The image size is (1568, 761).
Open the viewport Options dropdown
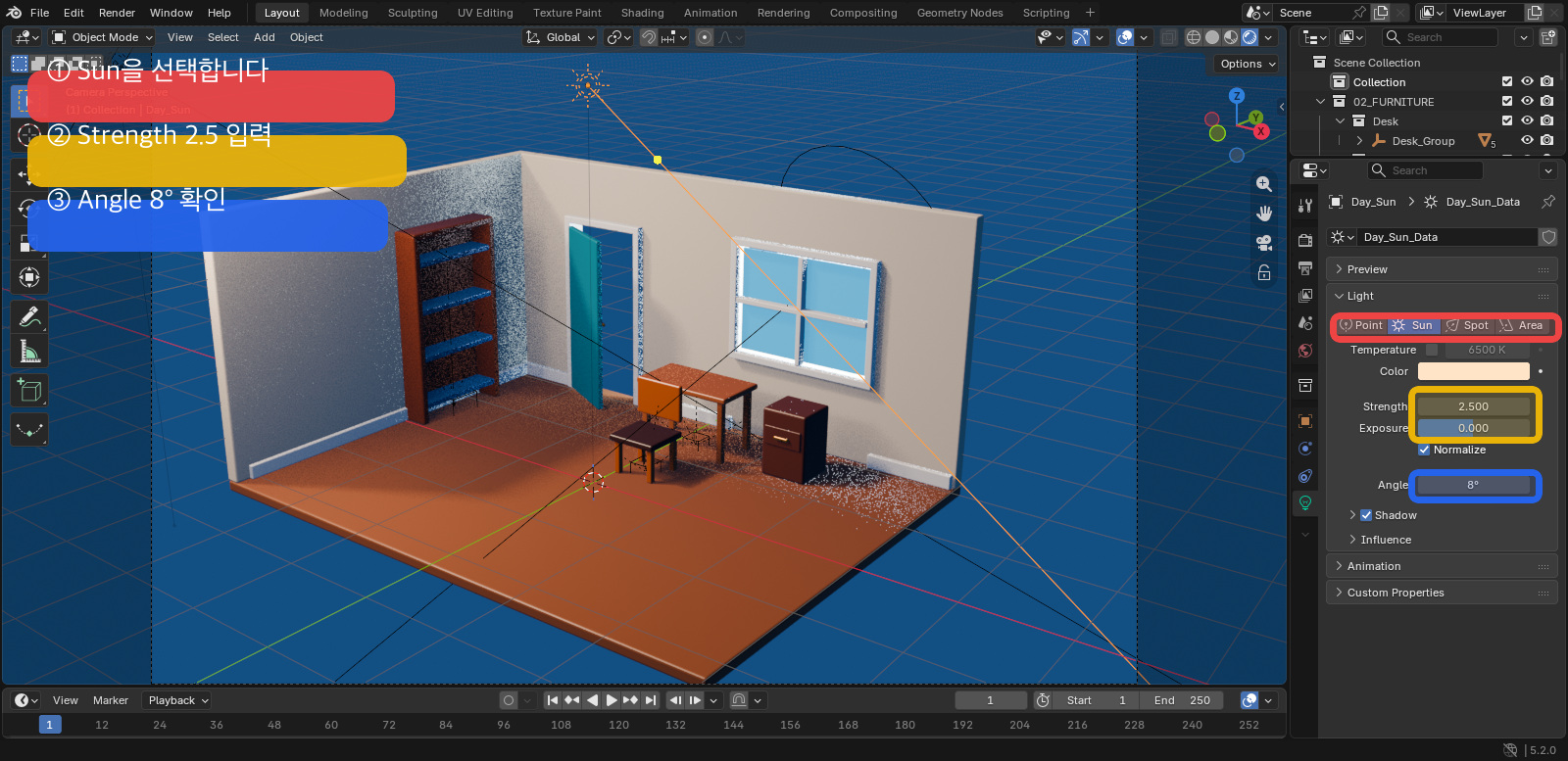1248,64
